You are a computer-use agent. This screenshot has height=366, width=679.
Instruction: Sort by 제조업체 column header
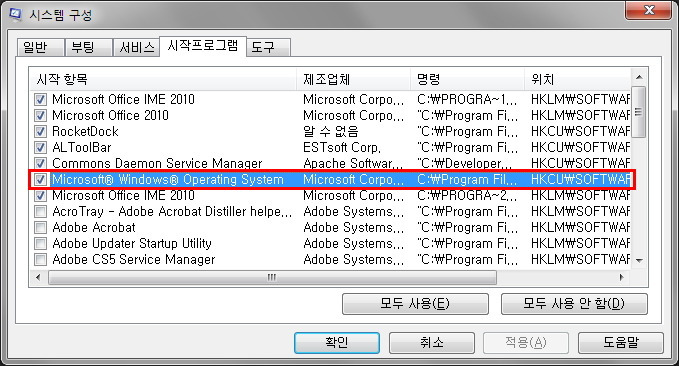click(x=353, y=79)
